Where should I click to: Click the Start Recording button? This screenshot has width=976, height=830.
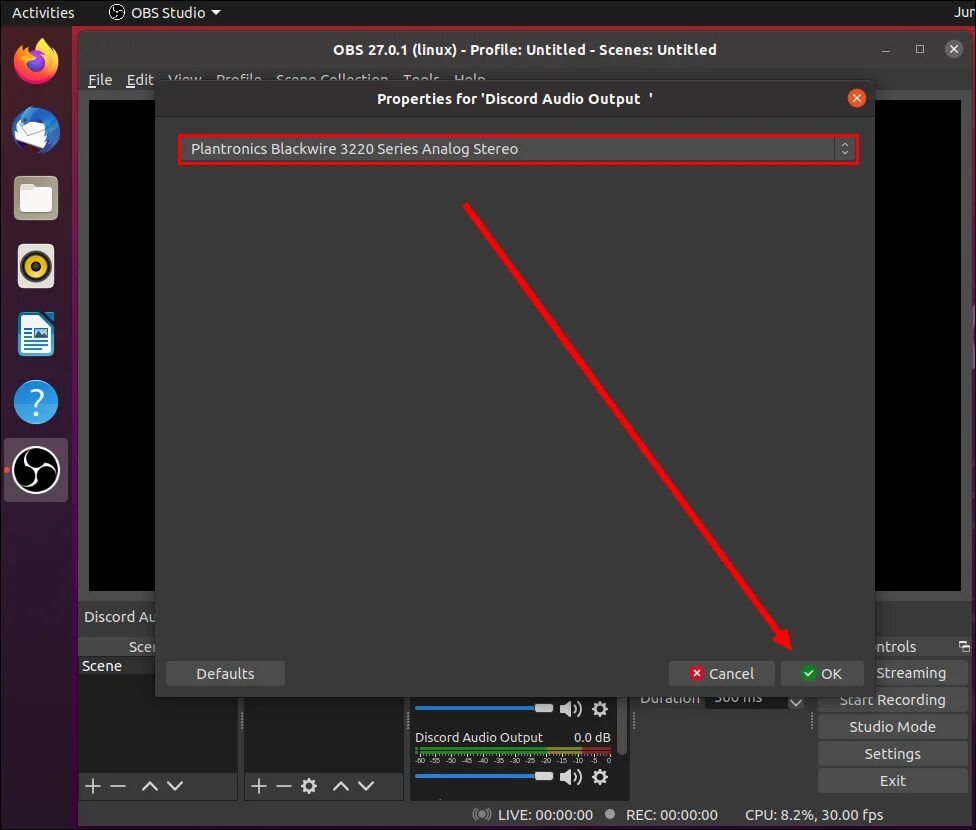pos(892,700)
